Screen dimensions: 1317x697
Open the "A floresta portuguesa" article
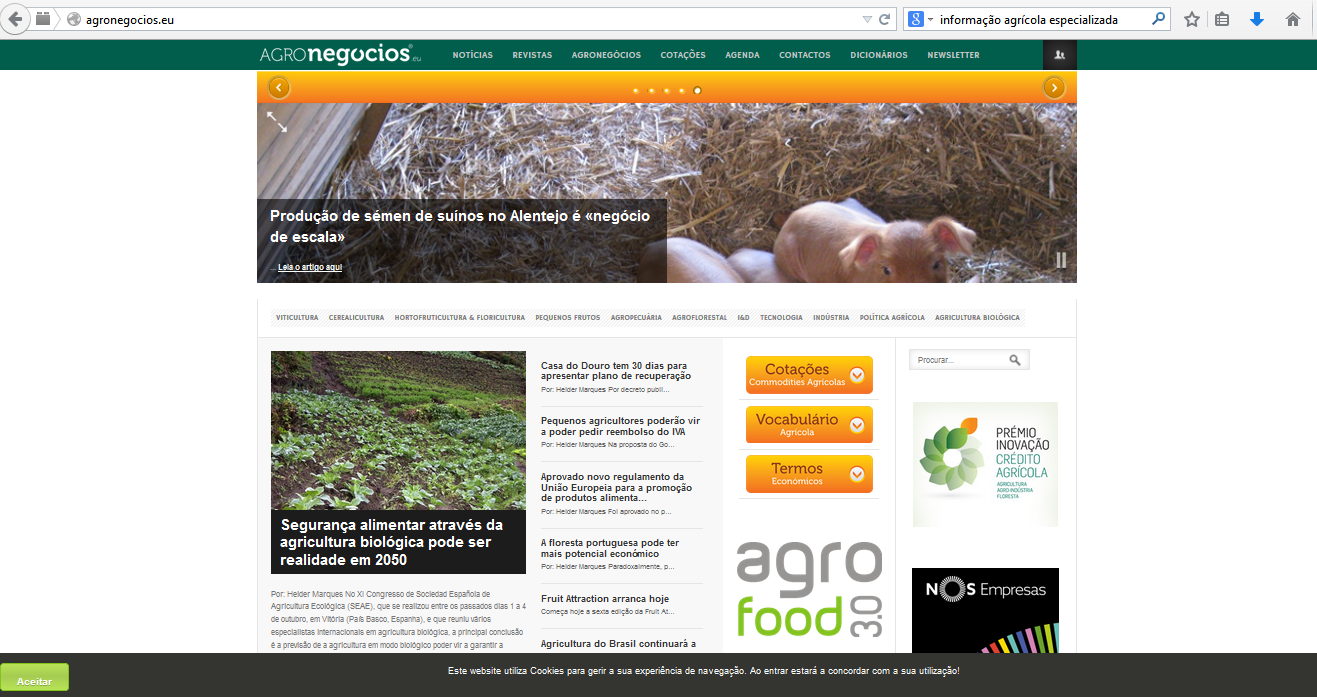click(610, 548)
